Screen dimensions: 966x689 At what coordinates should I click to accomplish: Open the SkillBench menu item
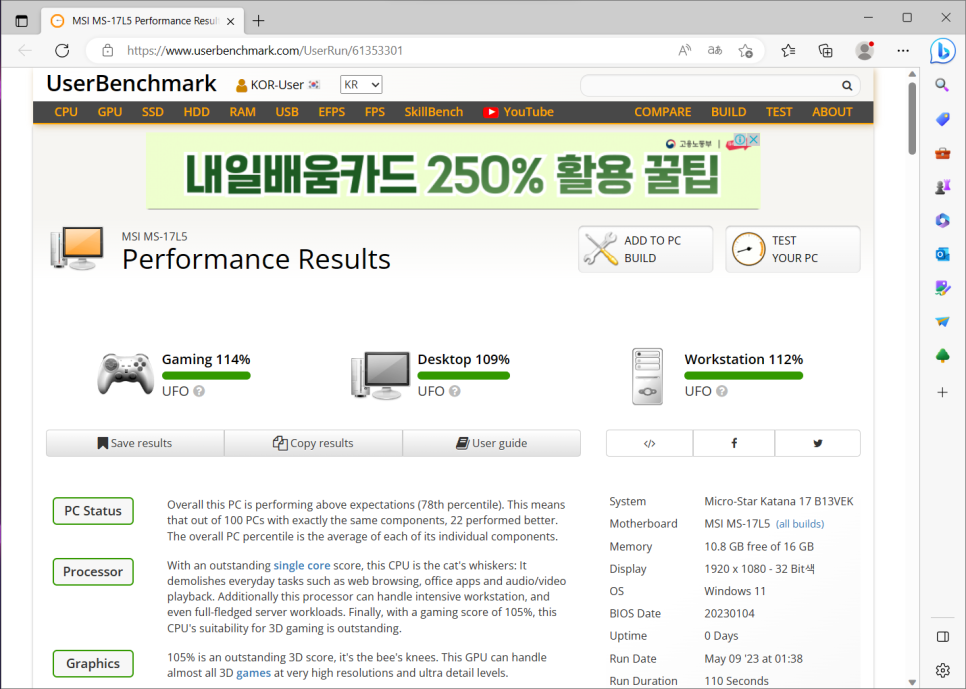(x=434, y=112)
